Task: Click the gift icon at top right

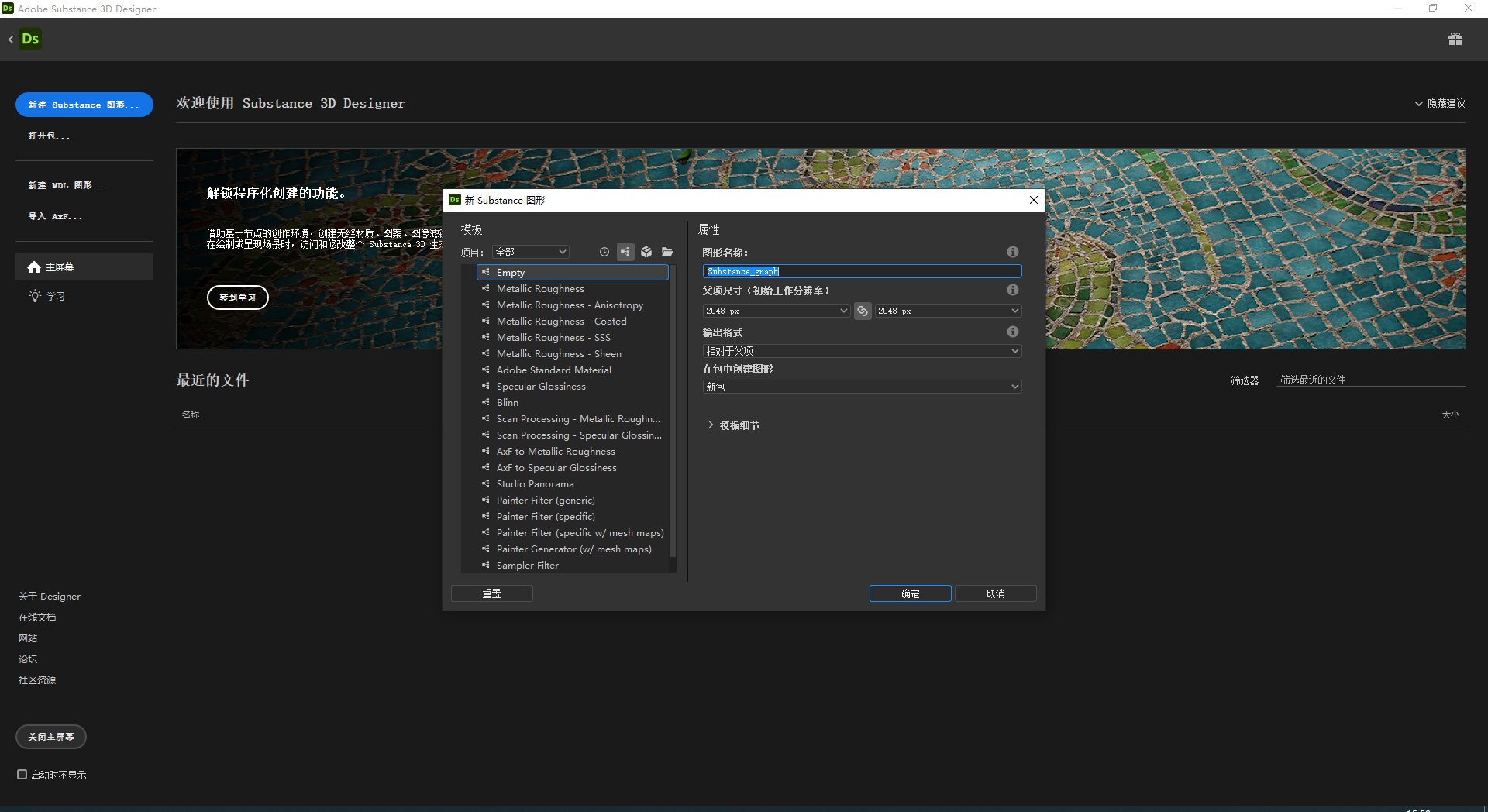Action: point(1455,39)
